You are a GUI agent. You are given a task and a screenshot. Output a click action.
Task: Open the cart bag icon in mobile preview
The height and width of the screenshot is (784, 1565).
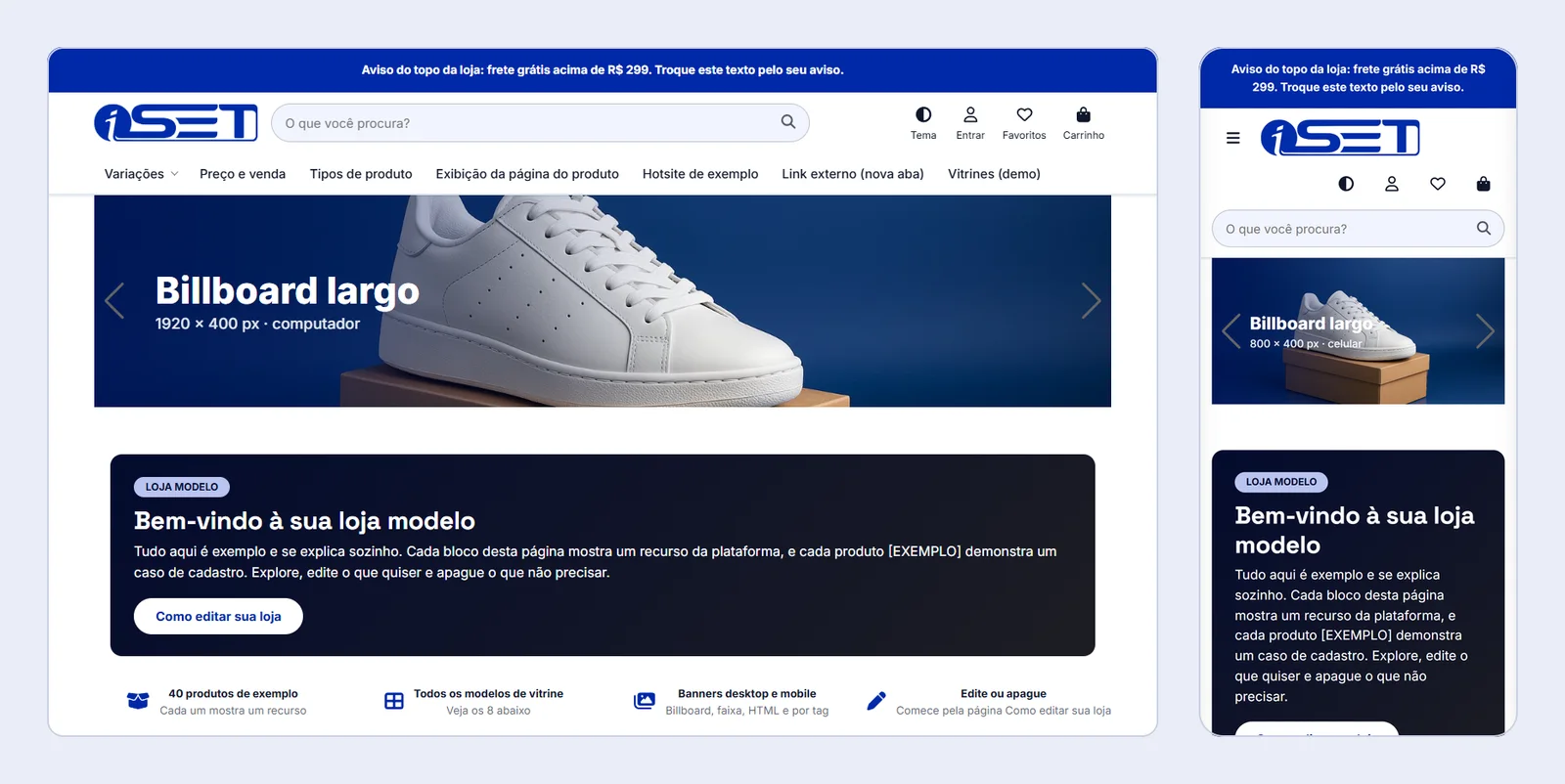click(x=1484, y=184)
